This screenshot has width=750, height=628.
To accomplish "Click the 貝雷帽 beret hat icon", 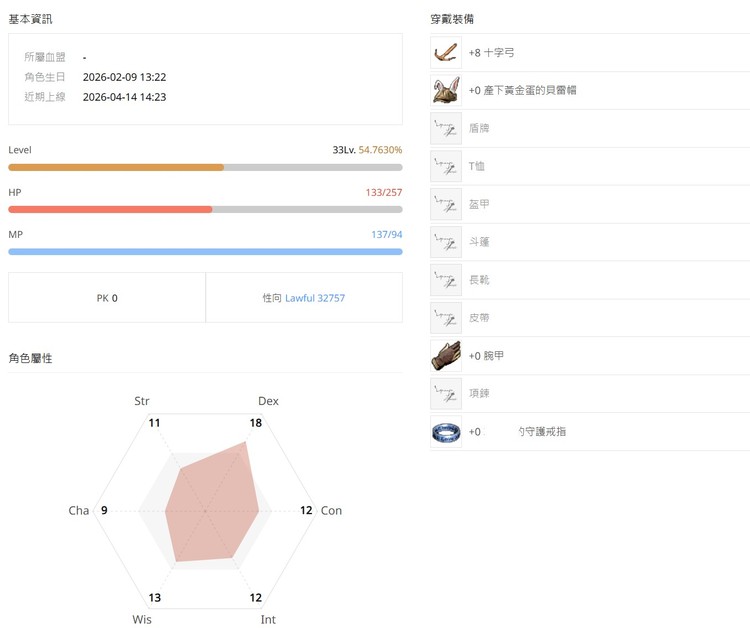I will tap(445, 90).
